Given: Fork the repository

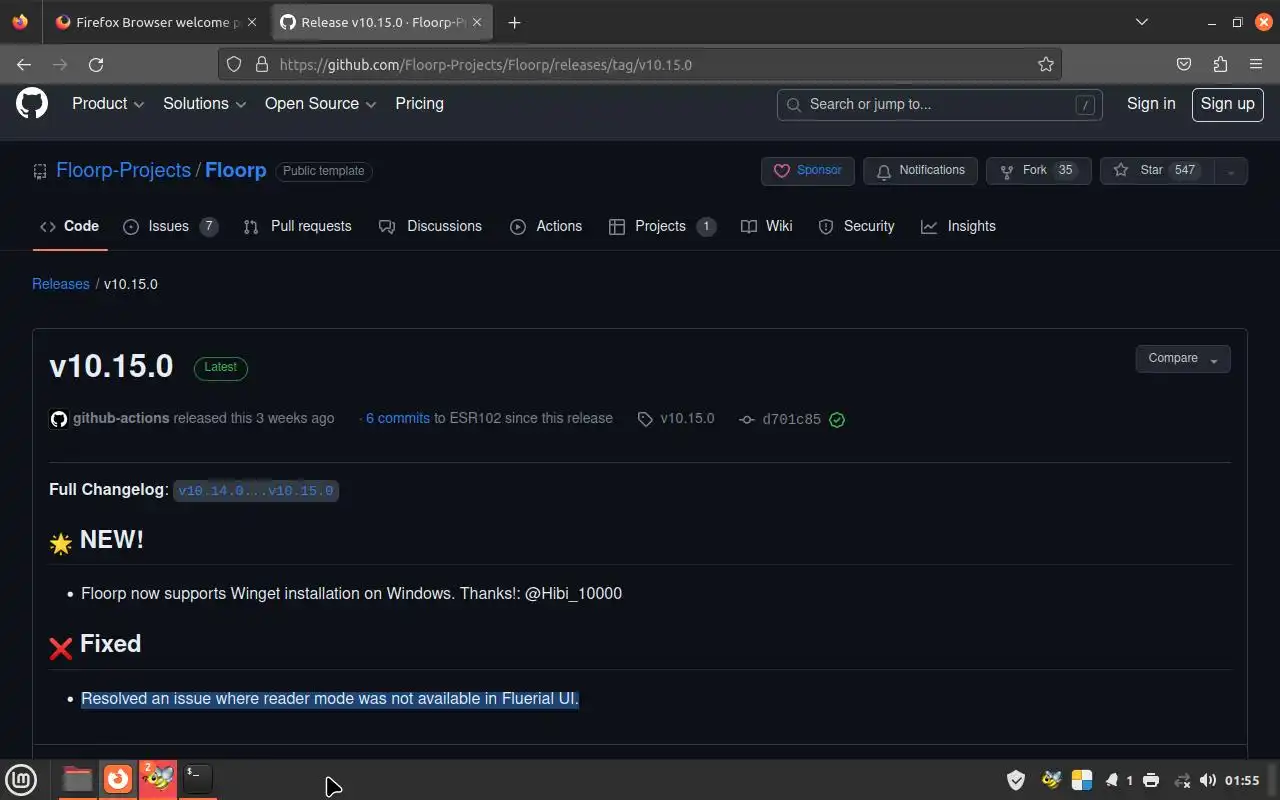Looking at the screenshot, I should pyautogui.click(x=1038, y=171).
